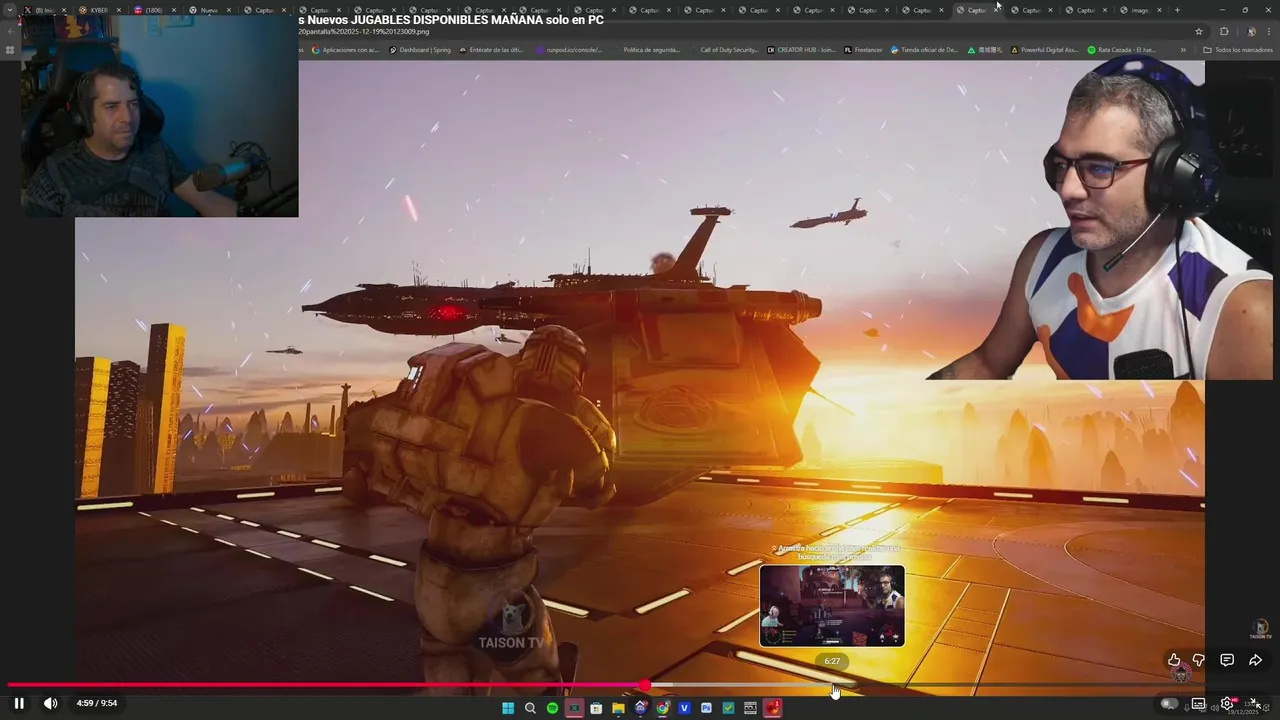The image size is (1280, 720).
Task: Mute the video with the speaker icon
Action: click(x=50, y=703)
